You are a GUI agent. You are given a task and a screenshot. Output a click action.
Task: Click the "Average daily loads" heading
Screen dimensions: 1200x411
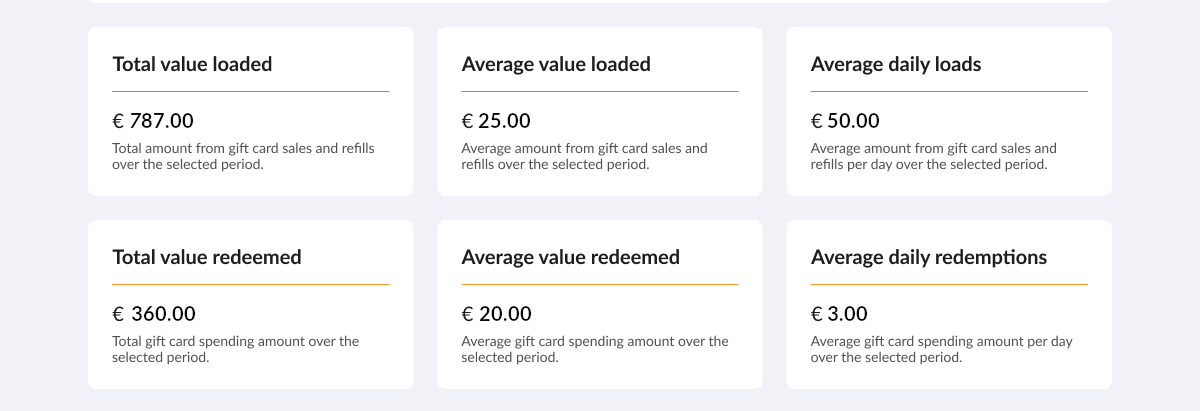pyautogui.click(x=896, y=64)
